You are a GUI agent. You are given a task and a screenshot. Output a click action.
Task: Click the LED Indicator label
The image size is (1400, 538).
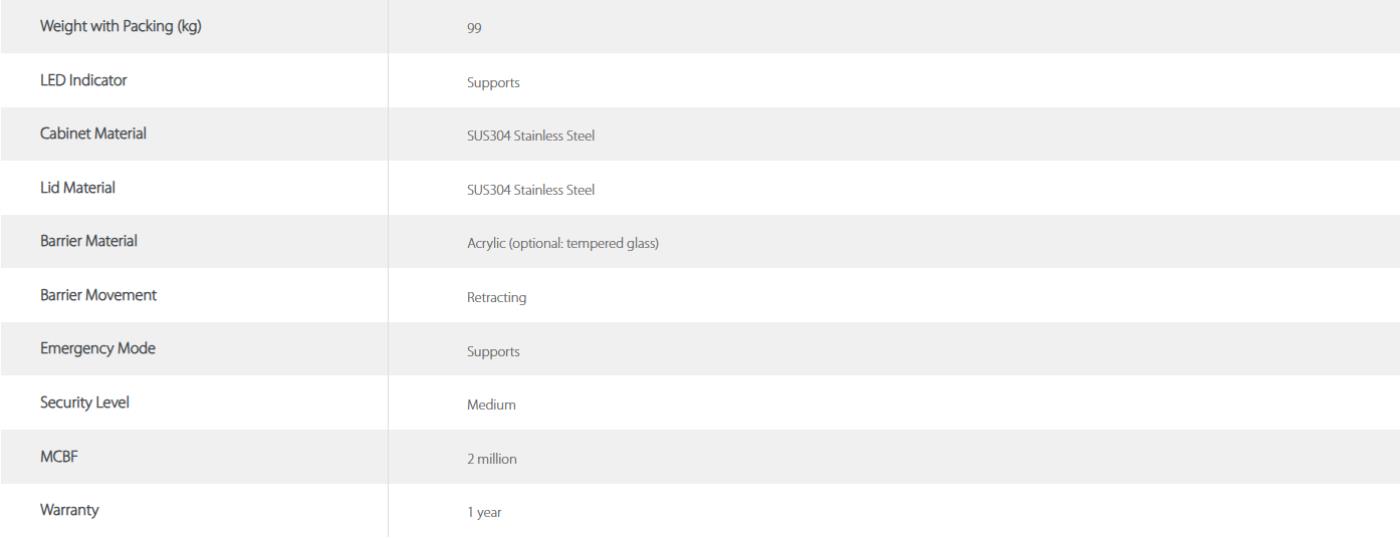tap(83, 79)
